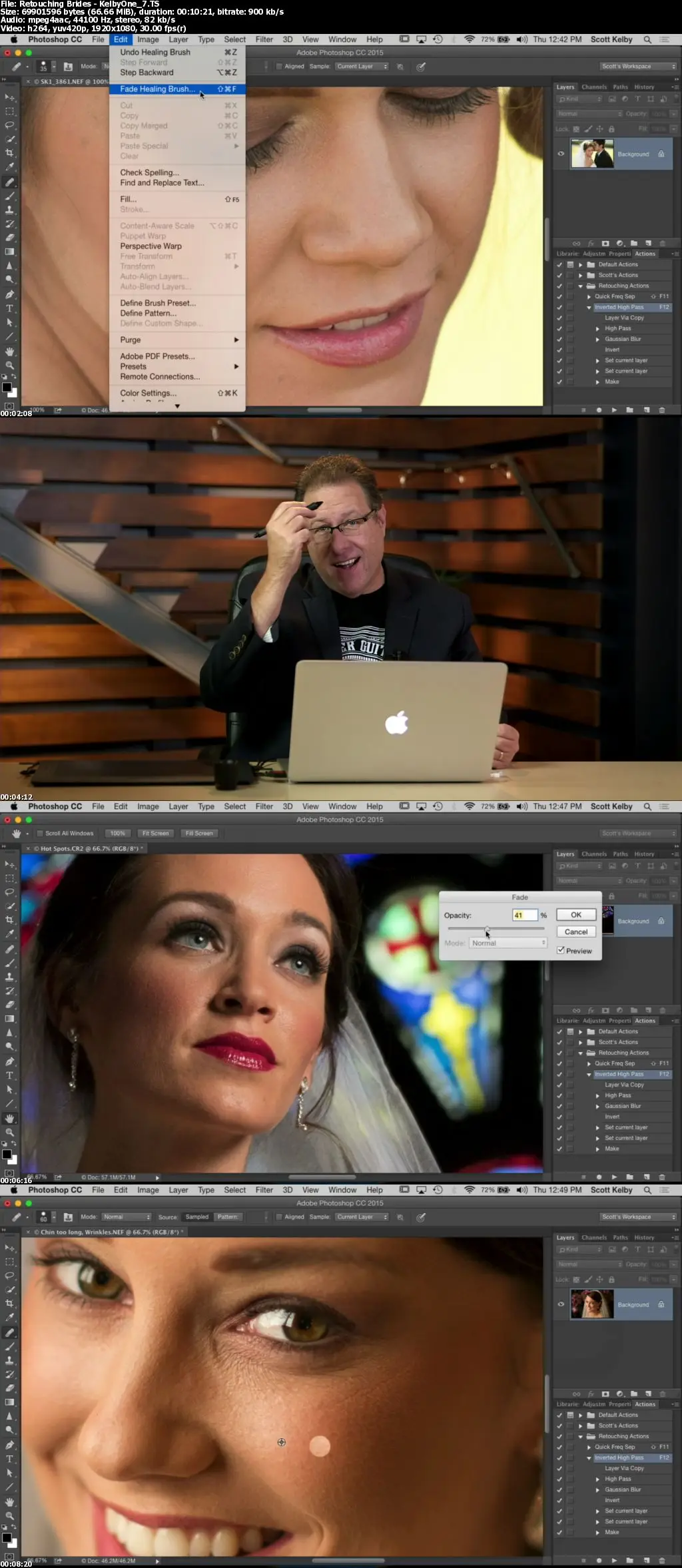Choose Crop tool in Hot Spots.CR2 window

point(10,920)
